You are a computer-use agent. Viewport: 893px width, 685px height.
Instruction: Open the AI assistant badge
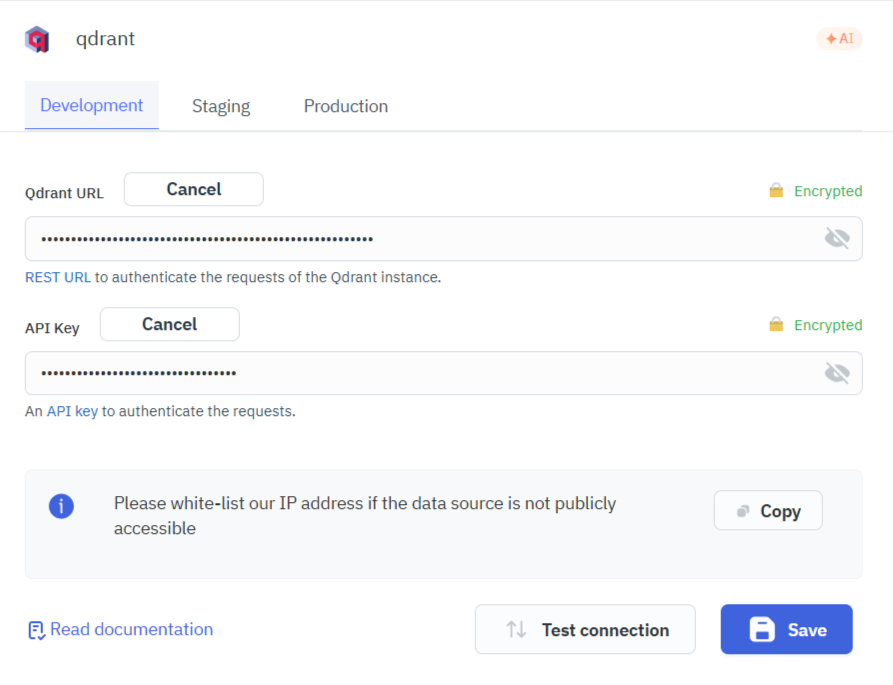[839, 39]
